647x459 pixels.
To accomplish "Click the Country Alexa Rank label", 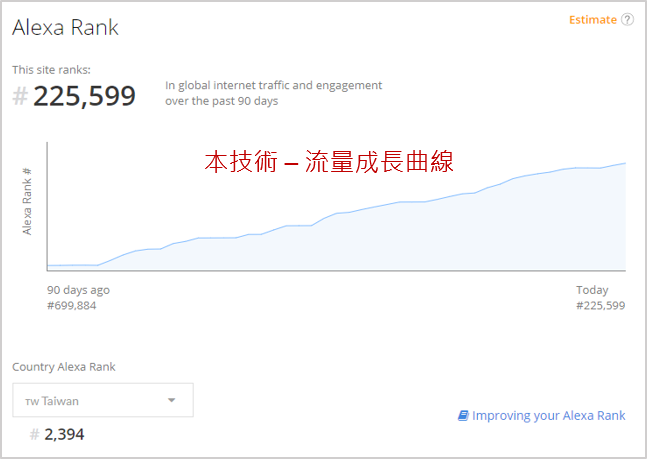I will click(x=64, y=367).
